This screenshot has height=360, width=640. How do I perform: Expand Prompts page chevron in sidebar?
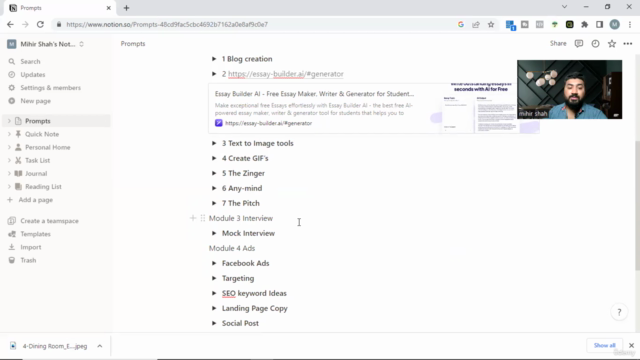pyautogui.click(x=9, y=121)
